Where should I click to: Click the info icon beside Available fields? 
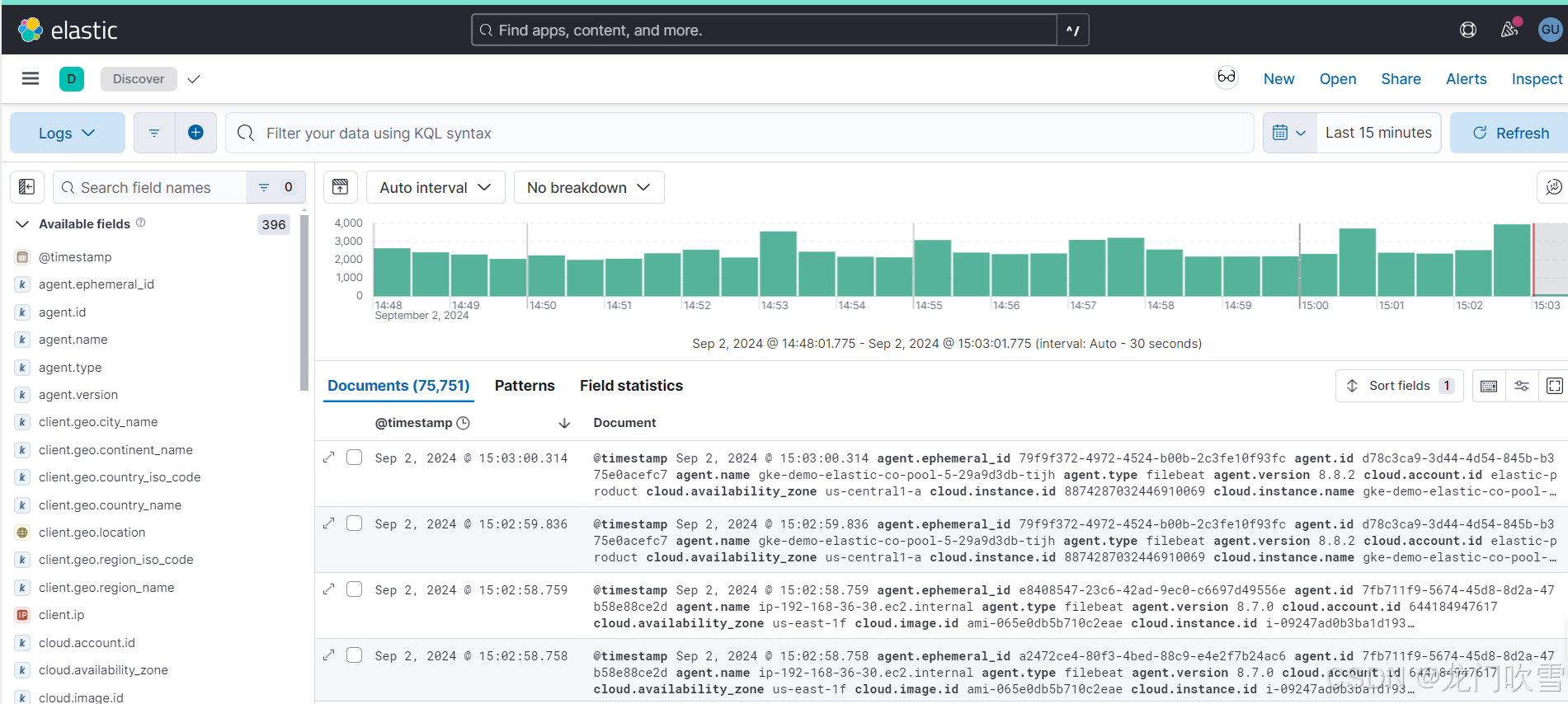point(141,223)
